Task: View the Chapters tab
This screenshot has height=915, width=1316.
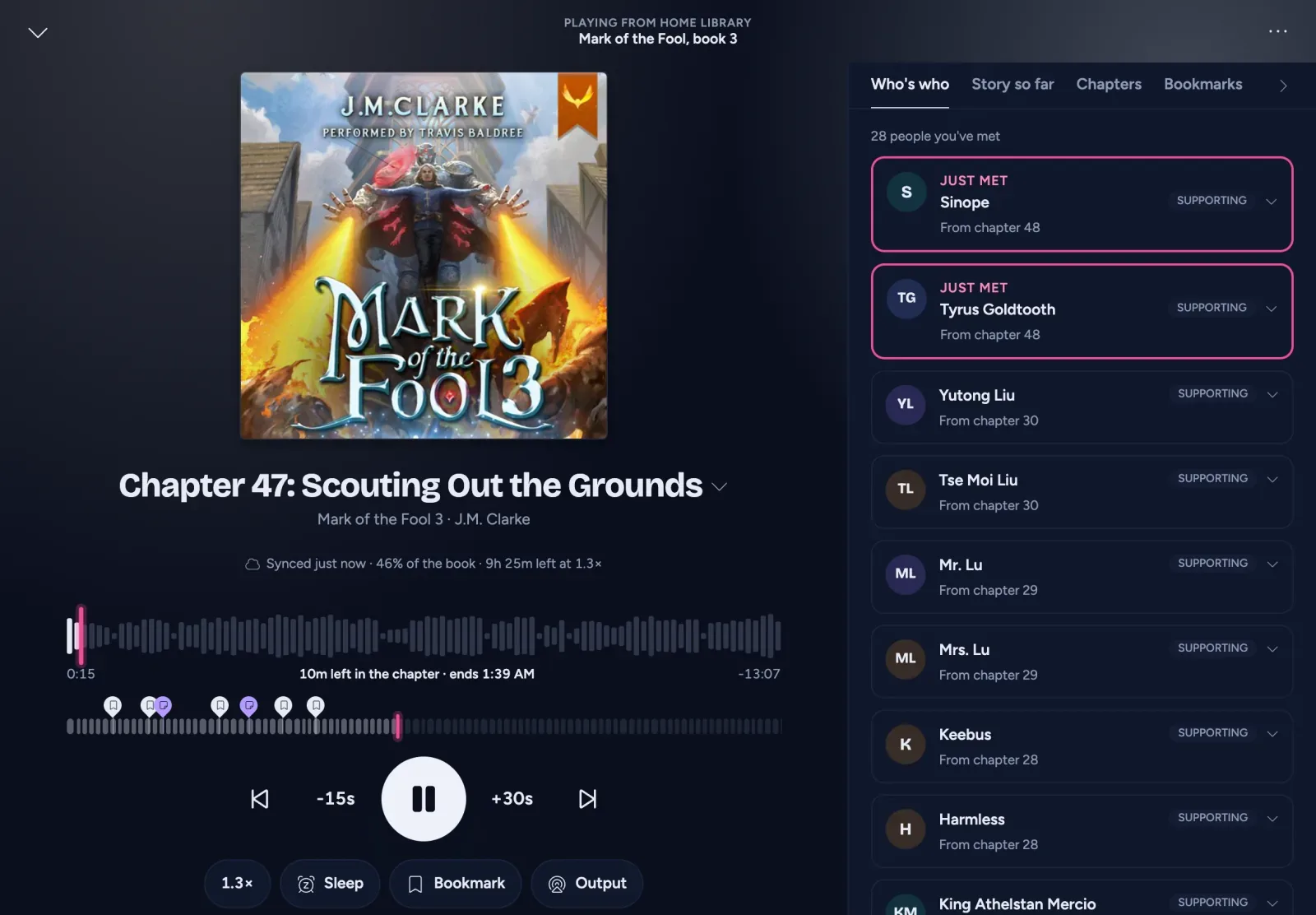Action: coord(1109,85)
